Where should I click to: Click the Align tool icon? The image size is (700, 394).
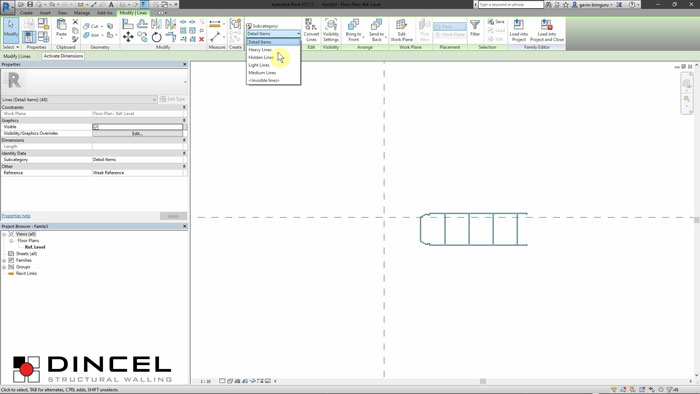click(x=128, y=24)
